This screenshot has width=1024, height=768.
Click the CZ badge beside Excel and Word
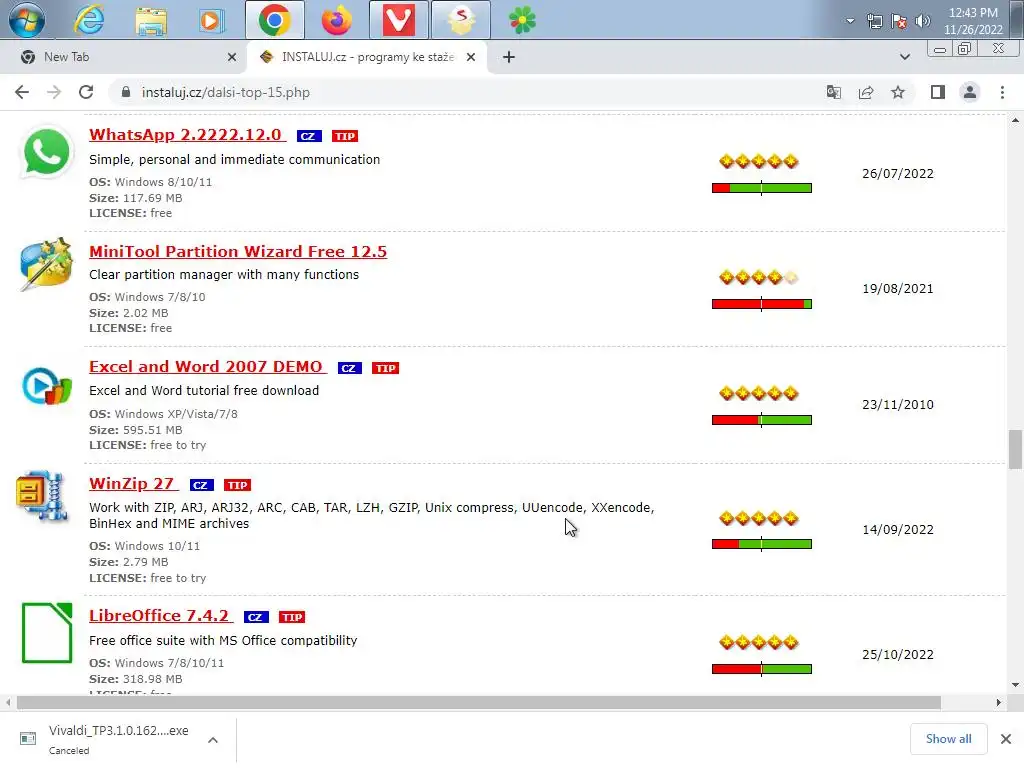[350, 368]
